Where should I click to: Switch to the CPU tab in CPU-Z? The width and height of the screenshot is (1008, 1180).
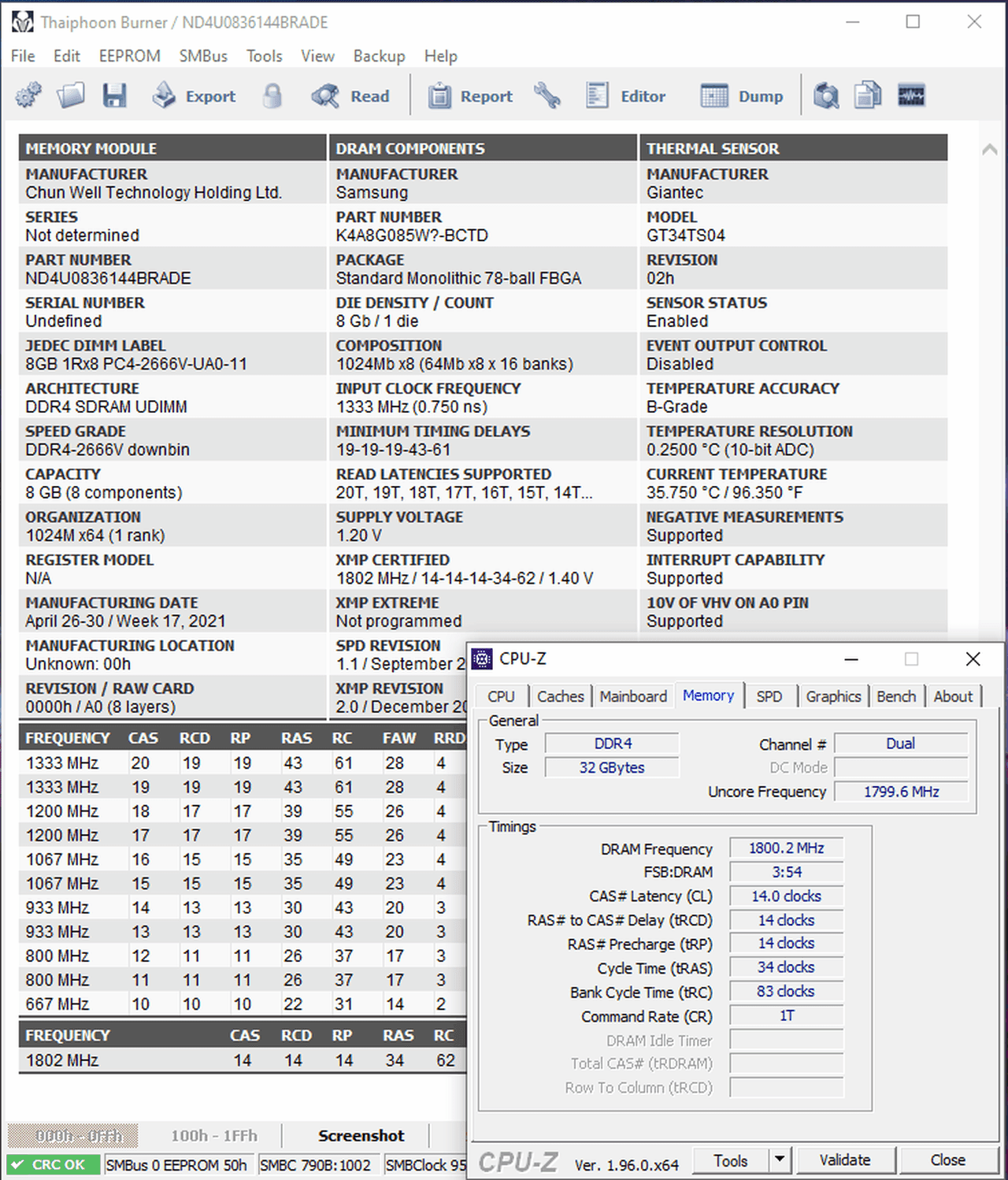click(x=501, y=696)
